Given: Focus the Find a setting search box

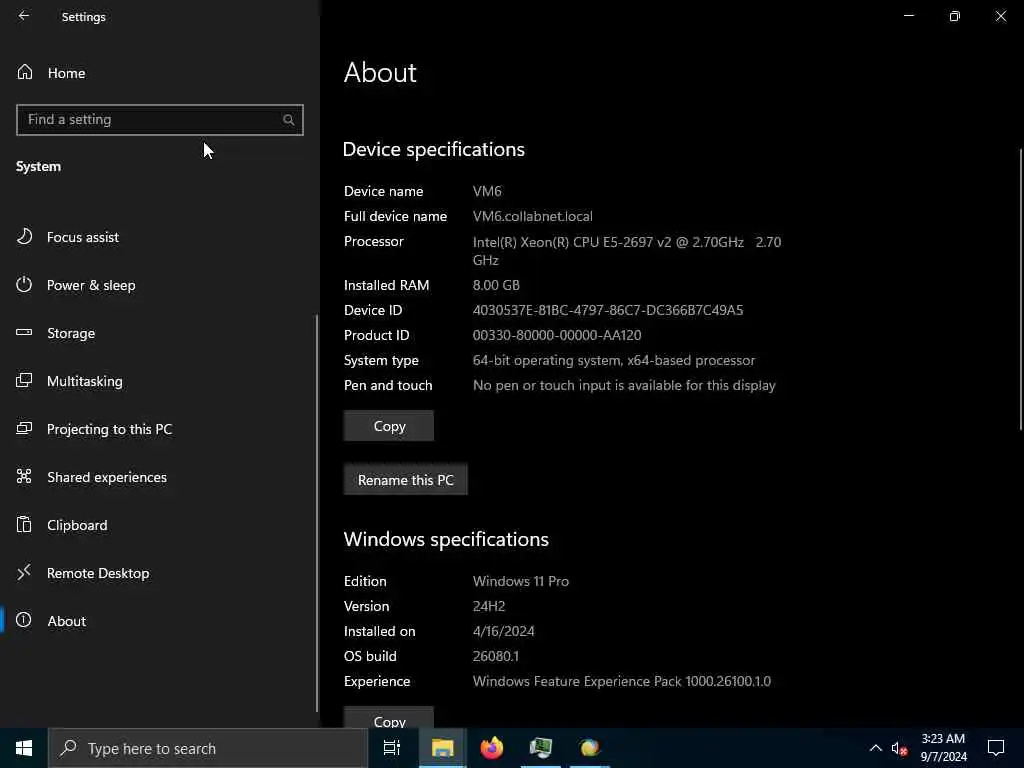Looking at the screenshot, I should click(x=160, y=120).
